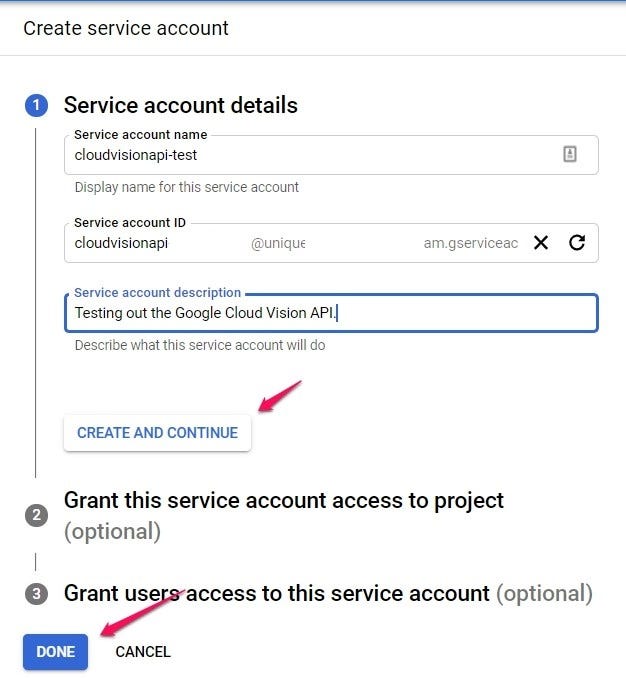Click the Service account description text box
Screen dimensions: 626x678
click(330, 313)
